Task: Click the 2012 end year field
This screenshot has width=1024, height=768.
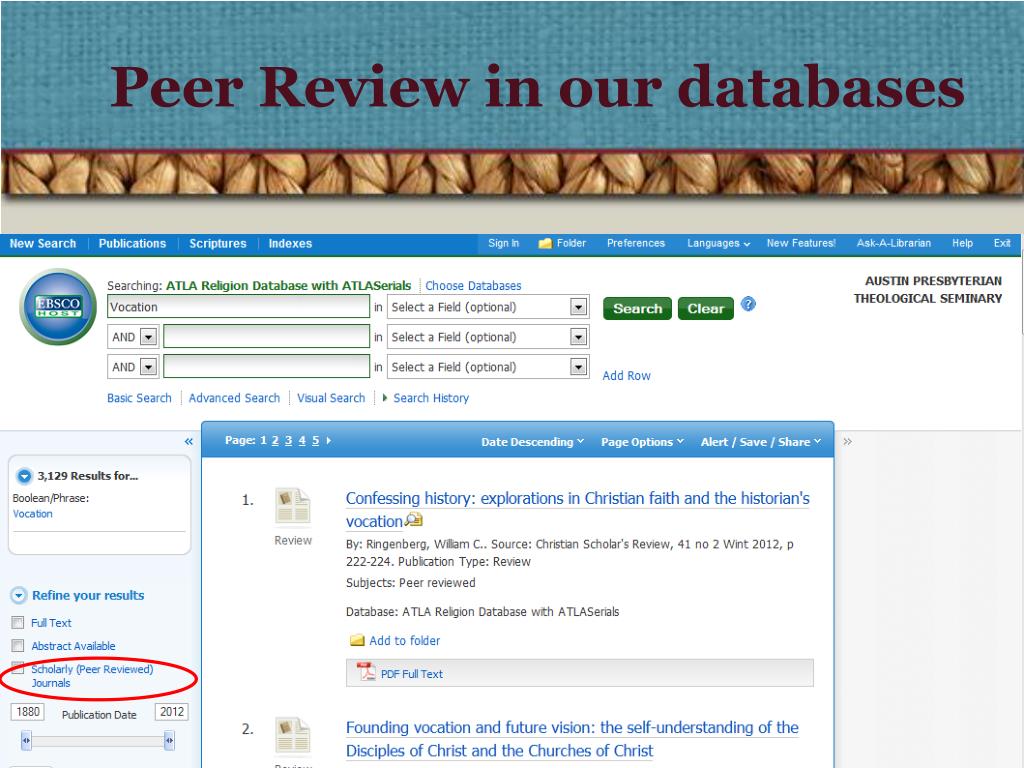Action: tap(172, 712)
